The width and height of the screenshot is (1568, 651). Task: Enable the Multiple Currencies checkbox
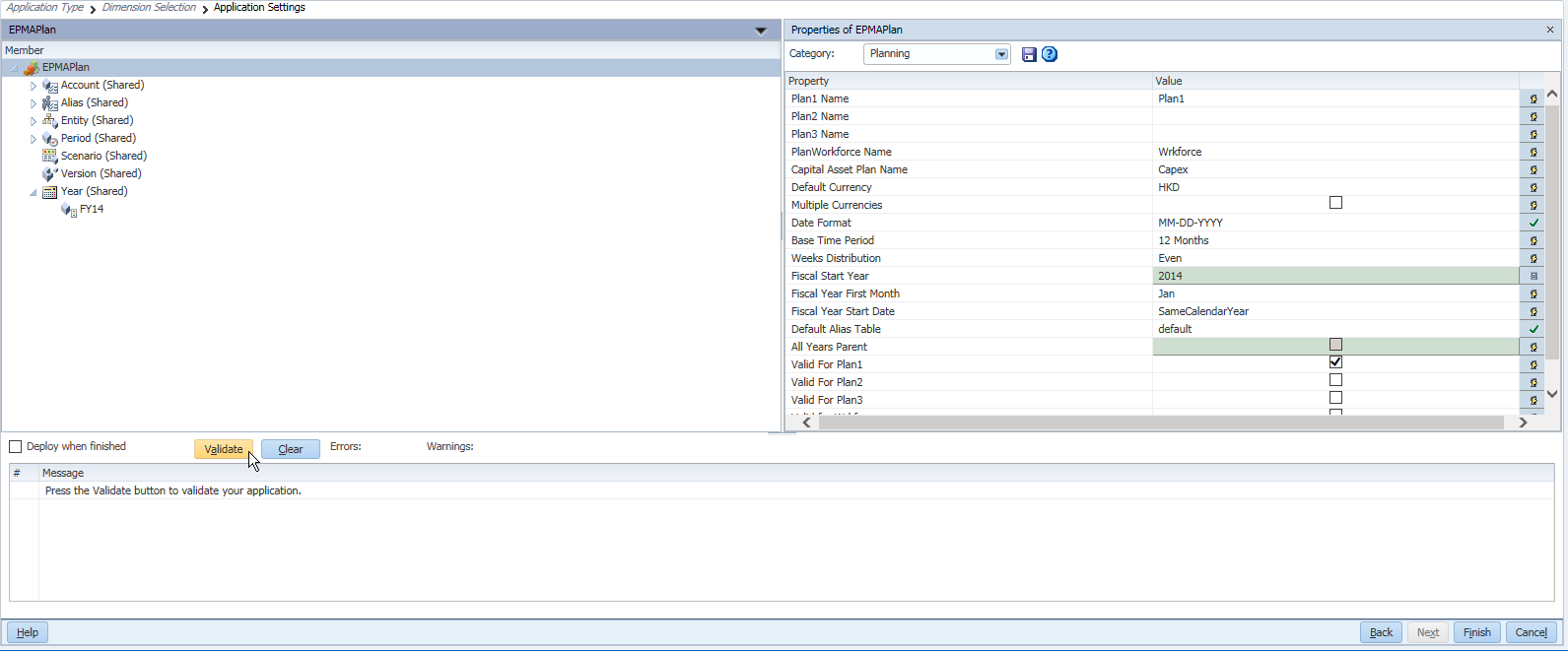click(1335, 203)
